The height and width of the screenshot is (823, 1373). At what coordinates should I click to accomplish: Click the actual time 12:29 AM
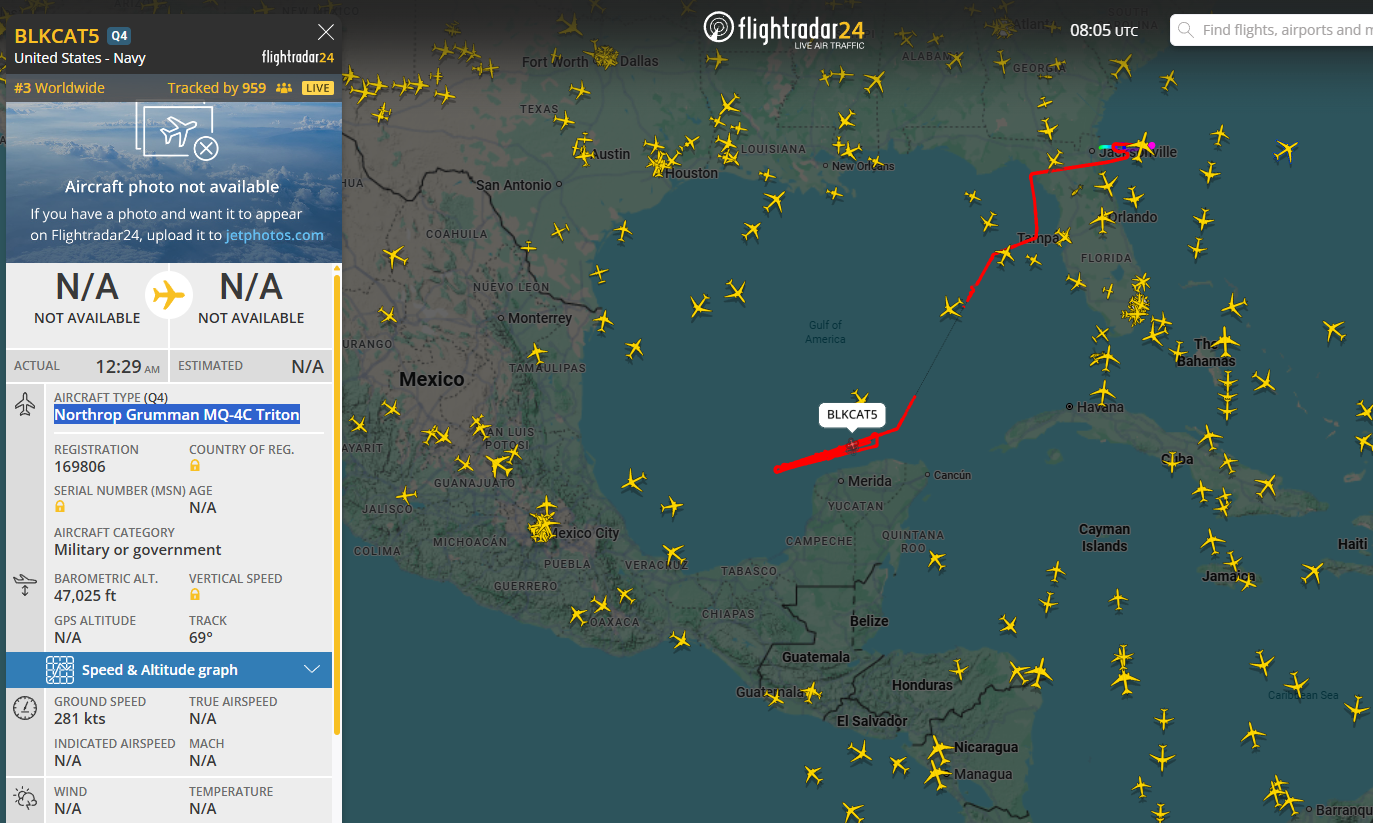[x=127, y=366]
